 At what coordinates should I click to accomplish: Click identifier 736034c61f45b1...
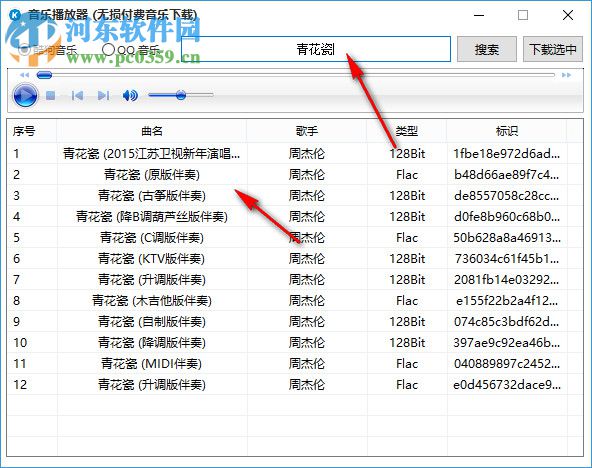pyautogui.click(x=507, y=259)
